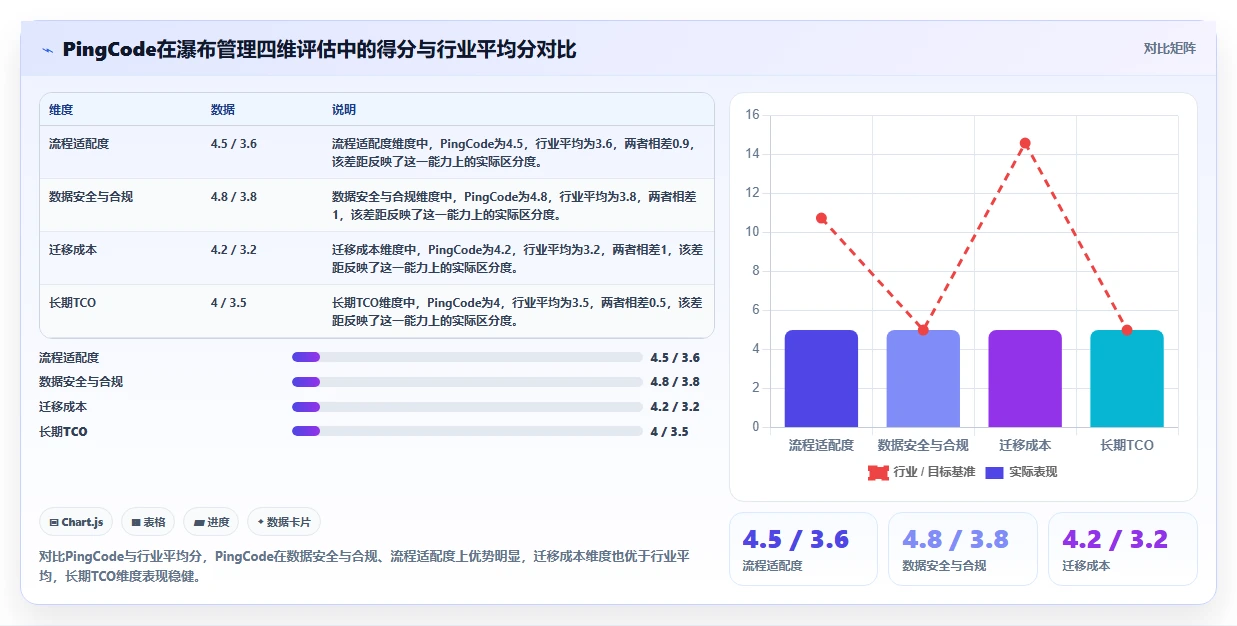
Task: Click the 4.8 / 3.8 table cell
Action: 234,197
